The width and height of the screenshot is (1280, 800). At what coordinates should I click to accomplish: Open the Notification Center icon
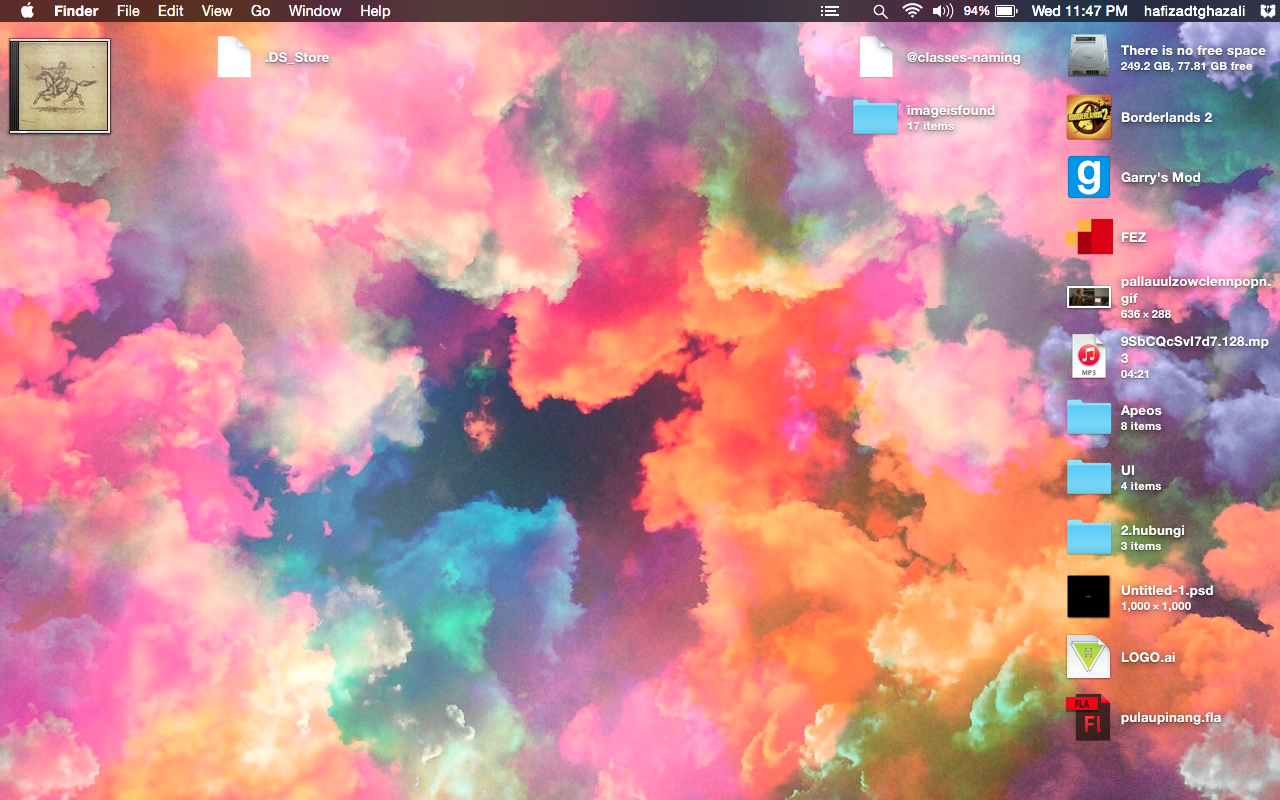point(829,11)
